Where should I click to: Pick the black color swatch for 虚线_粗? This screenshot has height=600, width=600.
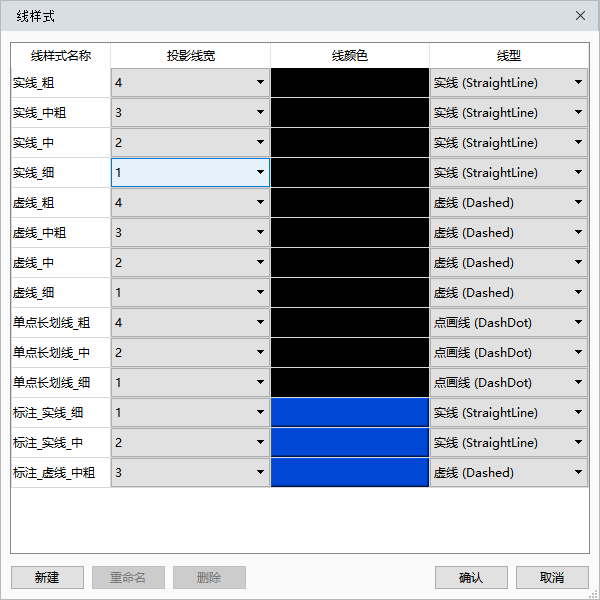350,202
